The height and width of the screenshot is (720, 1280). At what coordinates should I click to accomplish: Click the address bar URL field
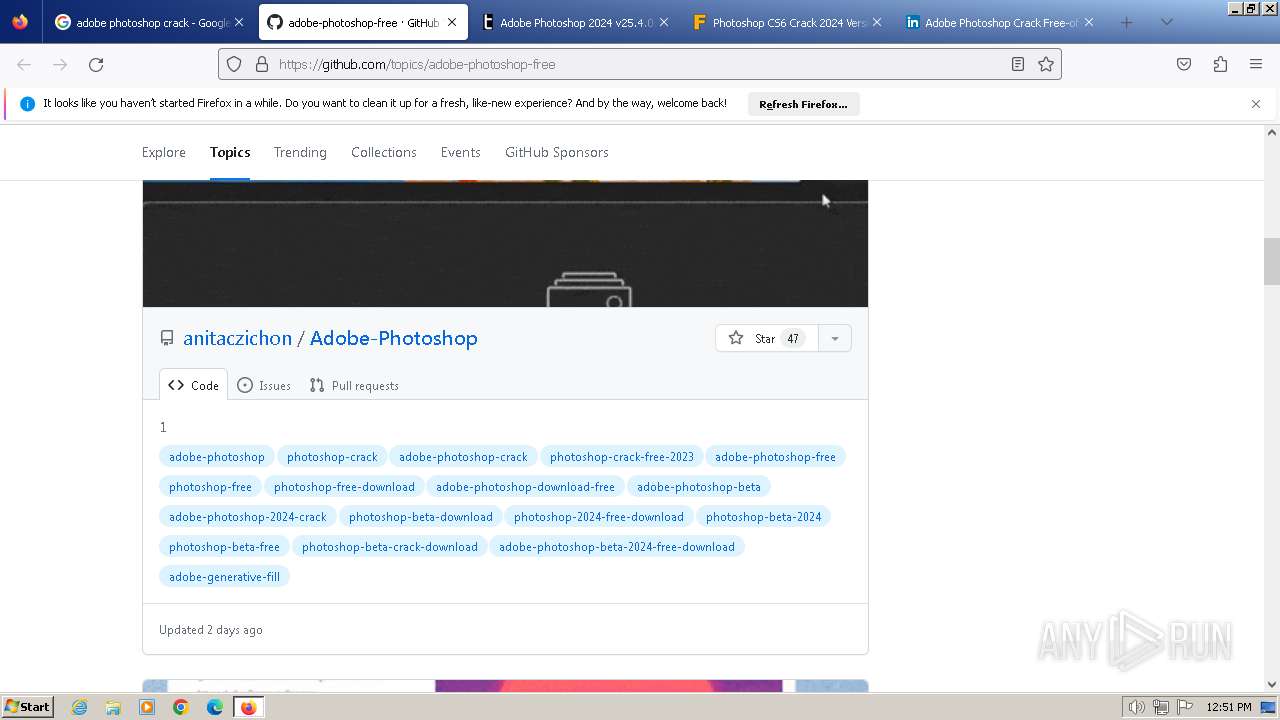640,64
